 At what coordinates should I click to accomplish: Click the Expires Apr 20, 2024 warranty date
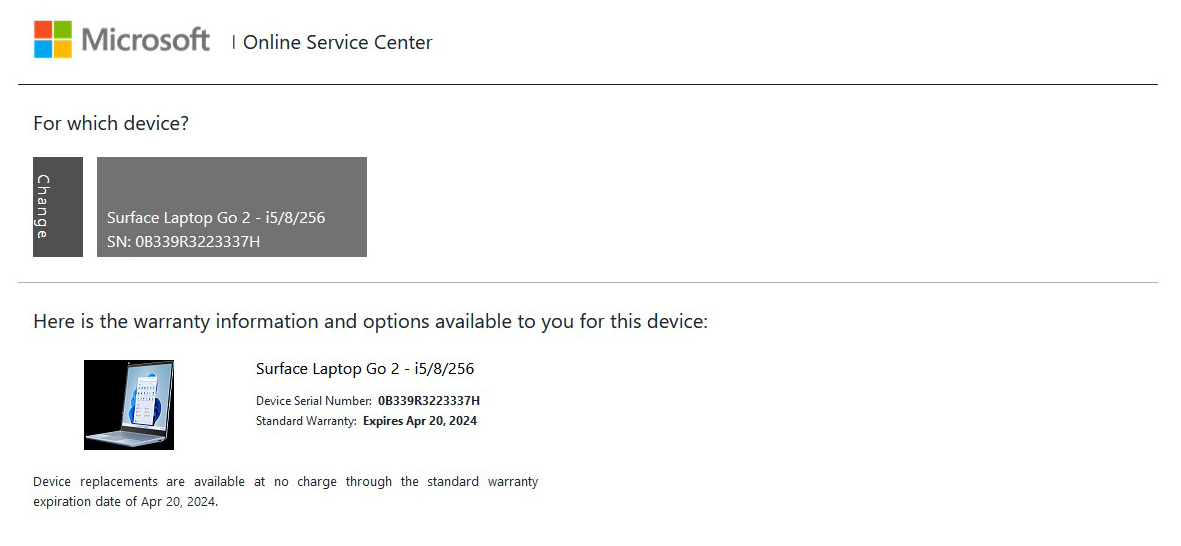[x=420, y=421]
